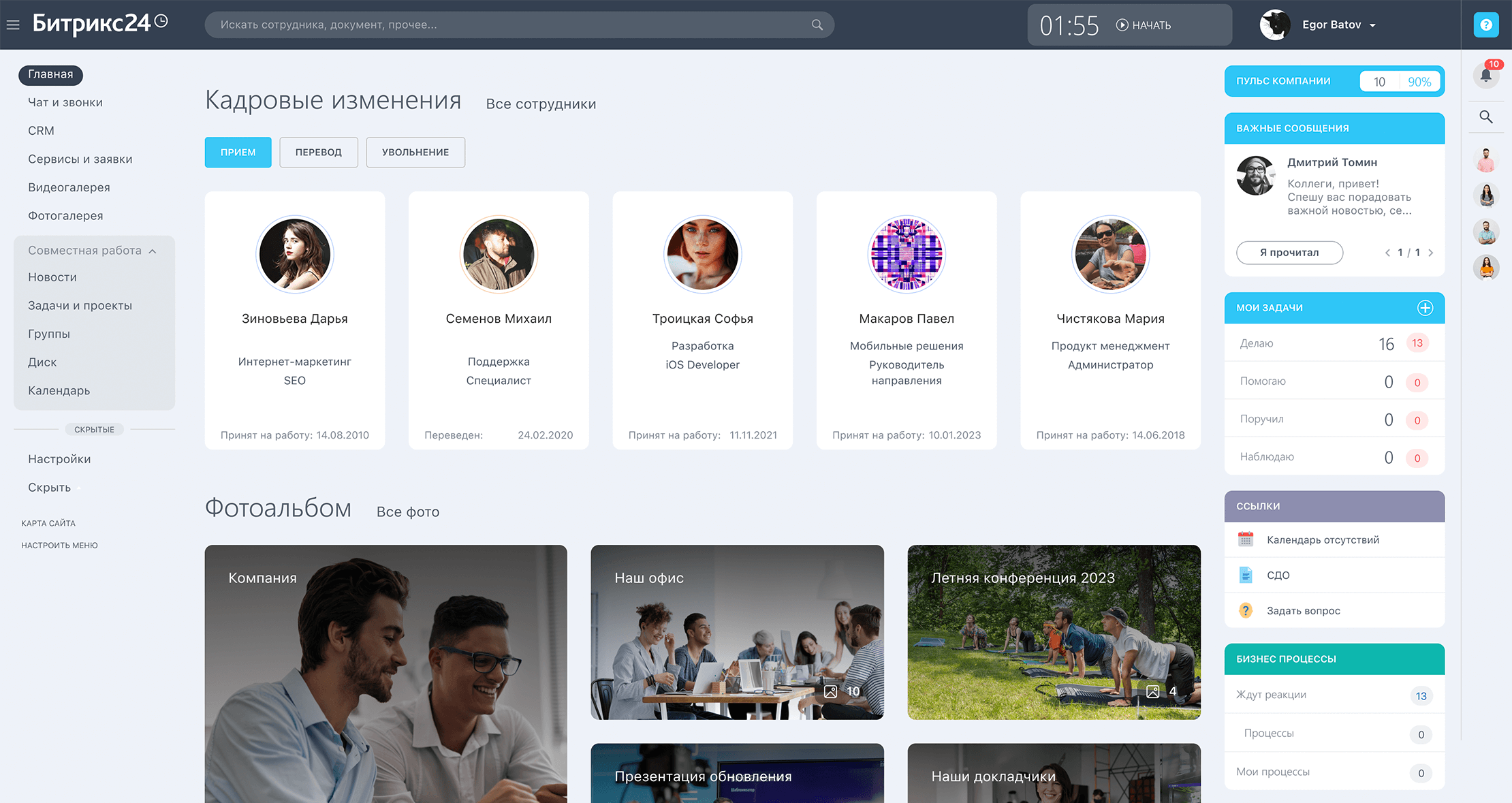Collapse Совместная работа section
Viewport: 1512px width, 803px height.
click(92, 251)
